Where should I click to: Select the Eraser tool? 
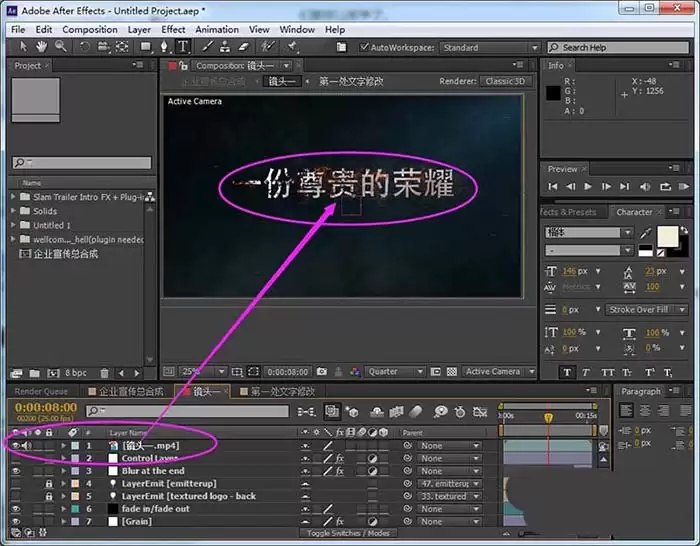click(x=243, y=46)
